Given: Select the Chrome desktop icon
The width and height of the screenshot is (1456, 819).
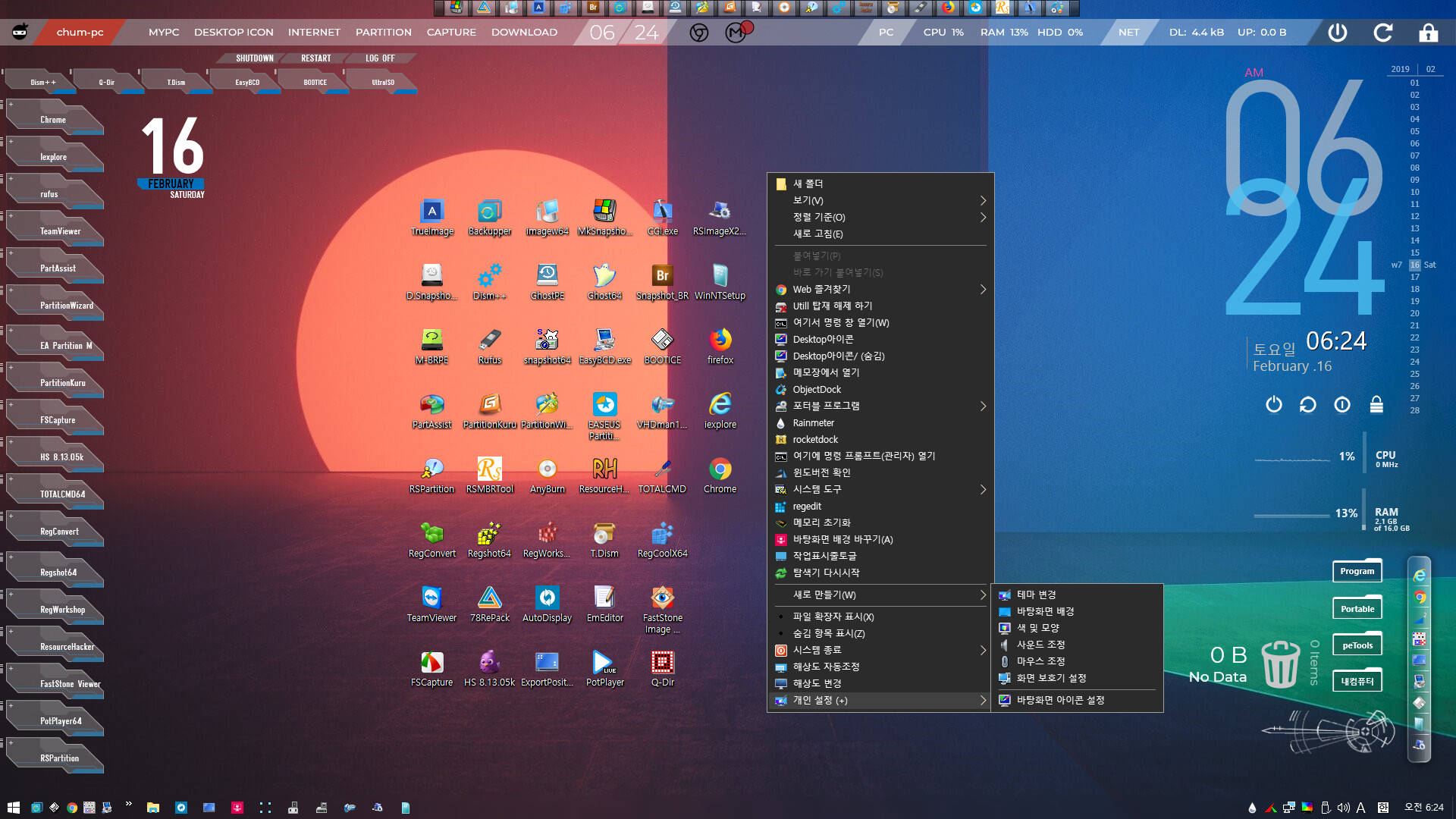Looking at the screenshot, I should coord(720,475).
